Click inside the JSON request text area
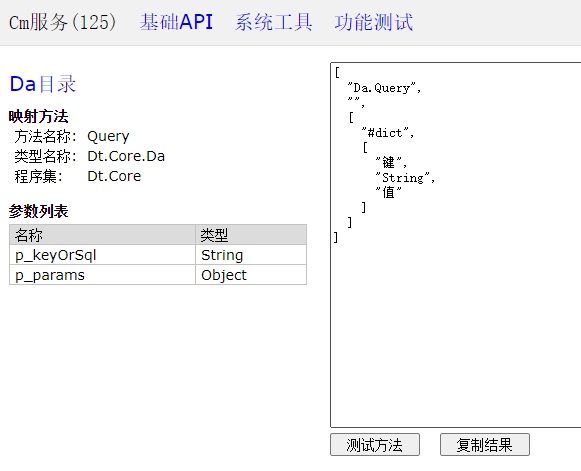 tap(456, 245)
